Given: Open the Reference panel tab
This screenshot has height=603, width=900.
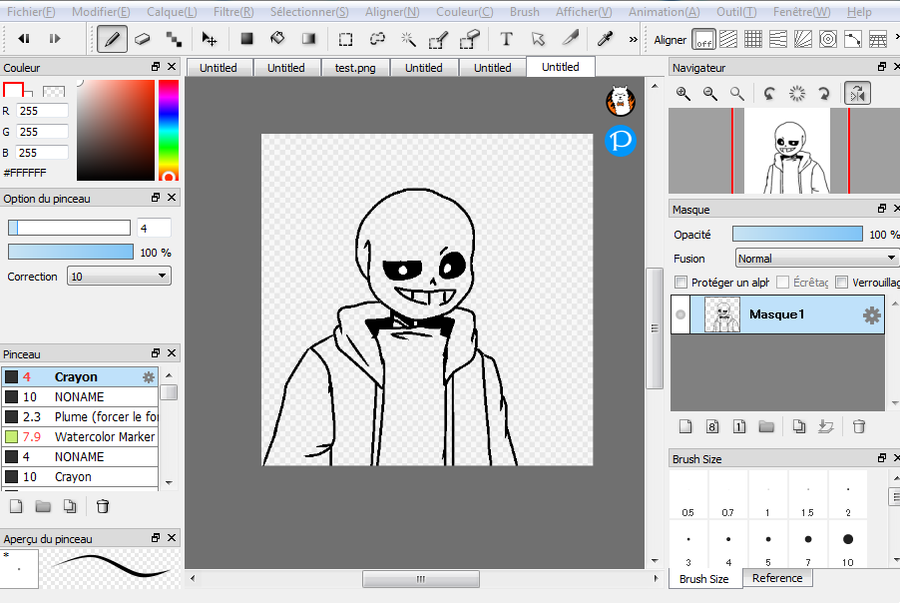Looking at the screenshot, I should coord(777,578).
